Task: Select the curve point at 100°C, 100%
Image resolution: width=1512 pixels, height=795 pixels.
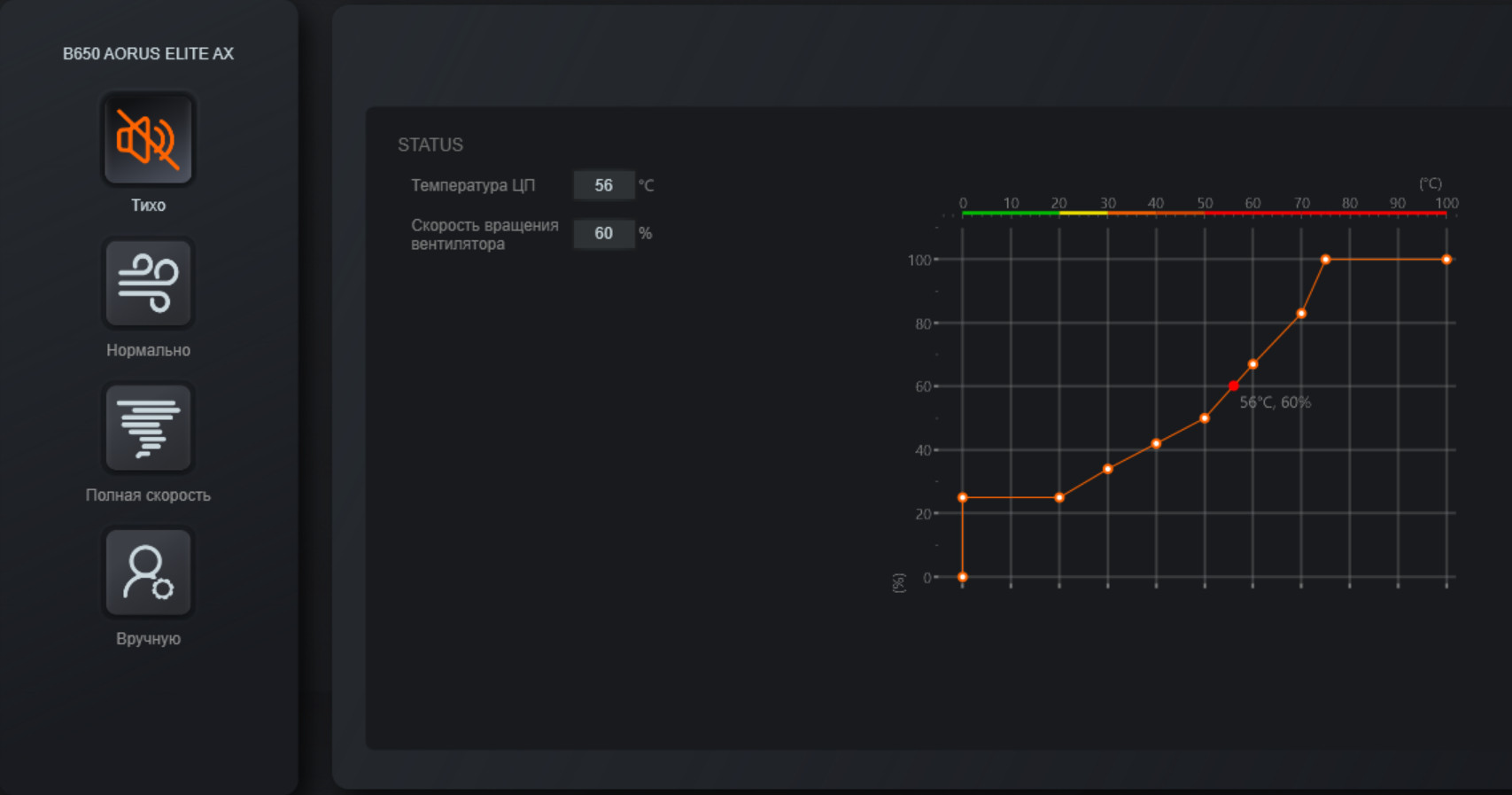Action: pyautogui.click(x=1446, y=260)
